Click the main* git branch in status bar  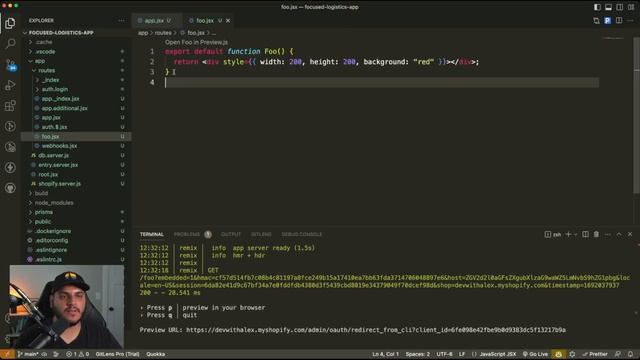28,354
